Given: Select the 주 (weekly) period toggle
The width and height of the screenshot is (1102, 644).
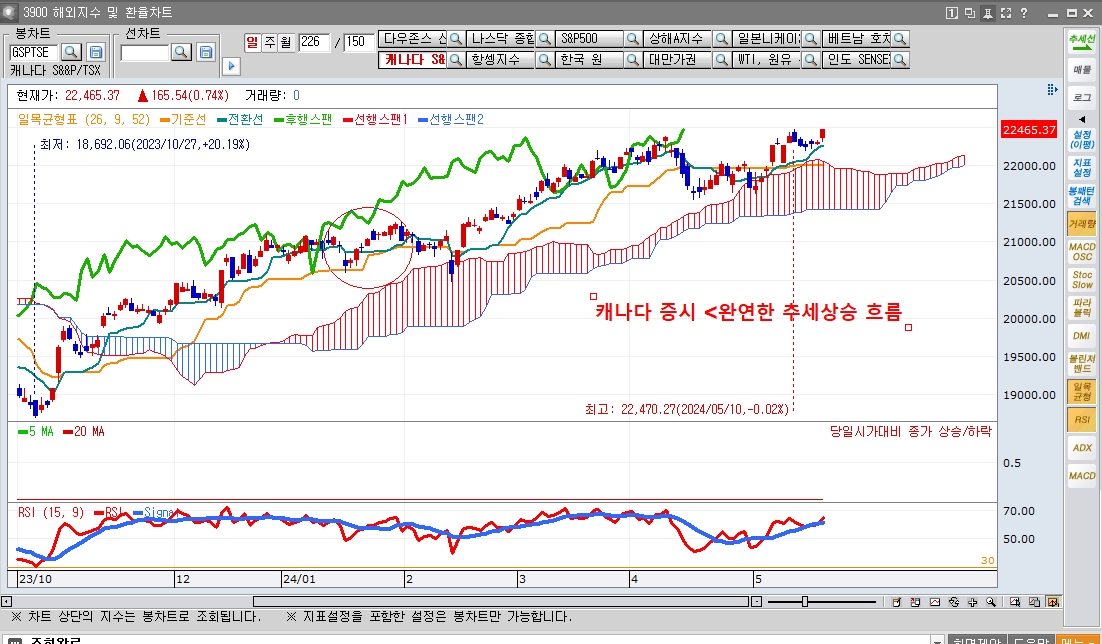Looking at the screenshot, I should 269,42.
